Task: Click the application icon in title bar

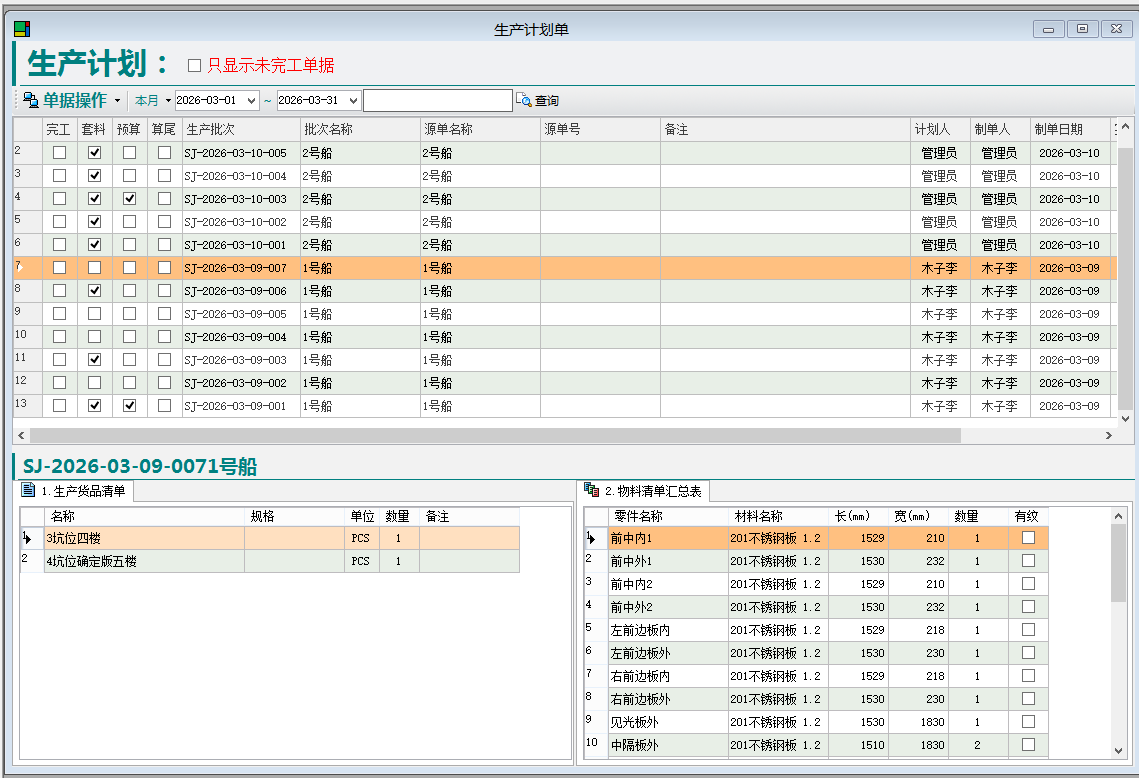Action: coord(21,29)
